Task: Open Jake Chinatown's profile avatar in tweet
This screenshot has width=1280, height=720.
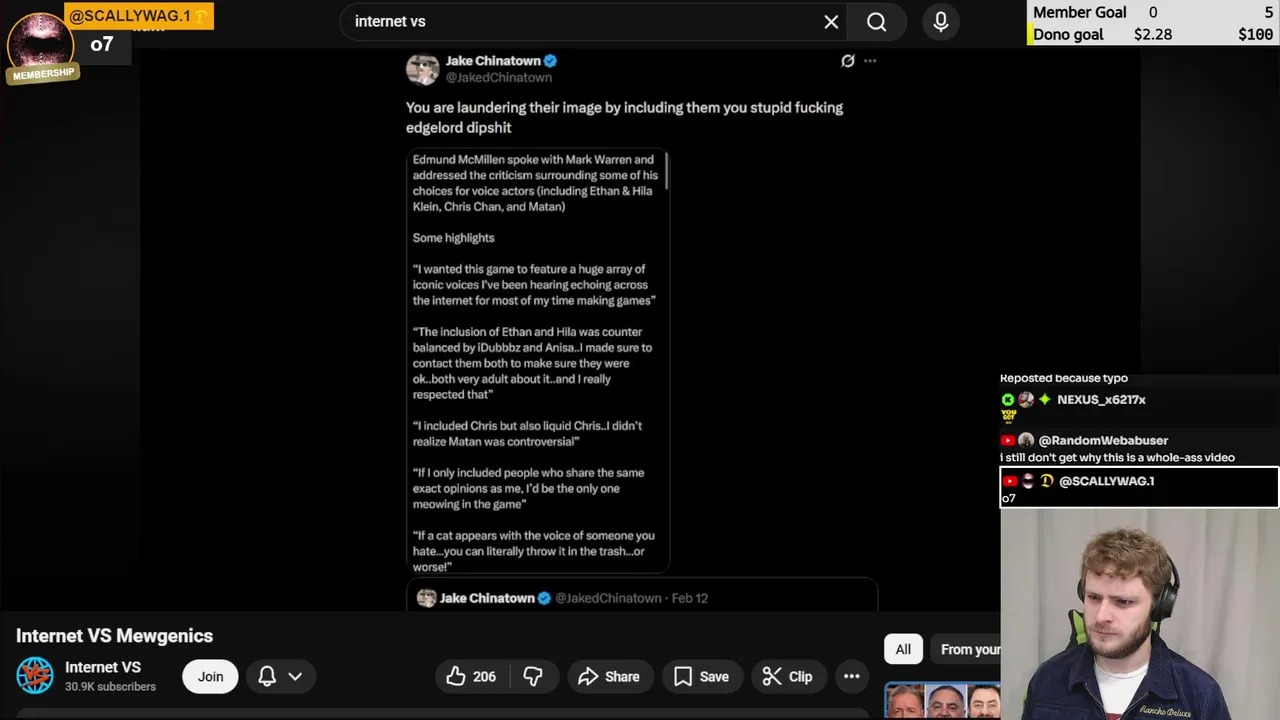Action: pos(422,69)
